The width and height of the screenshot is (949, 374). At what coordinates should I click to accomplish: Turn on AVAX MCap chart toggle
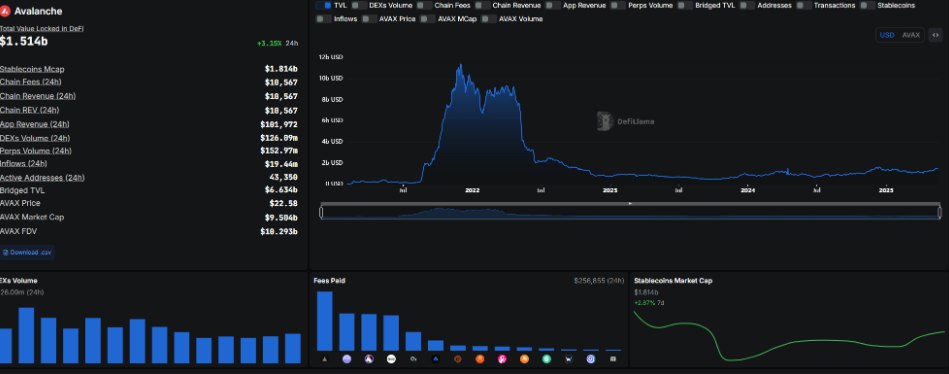[428, 19]
